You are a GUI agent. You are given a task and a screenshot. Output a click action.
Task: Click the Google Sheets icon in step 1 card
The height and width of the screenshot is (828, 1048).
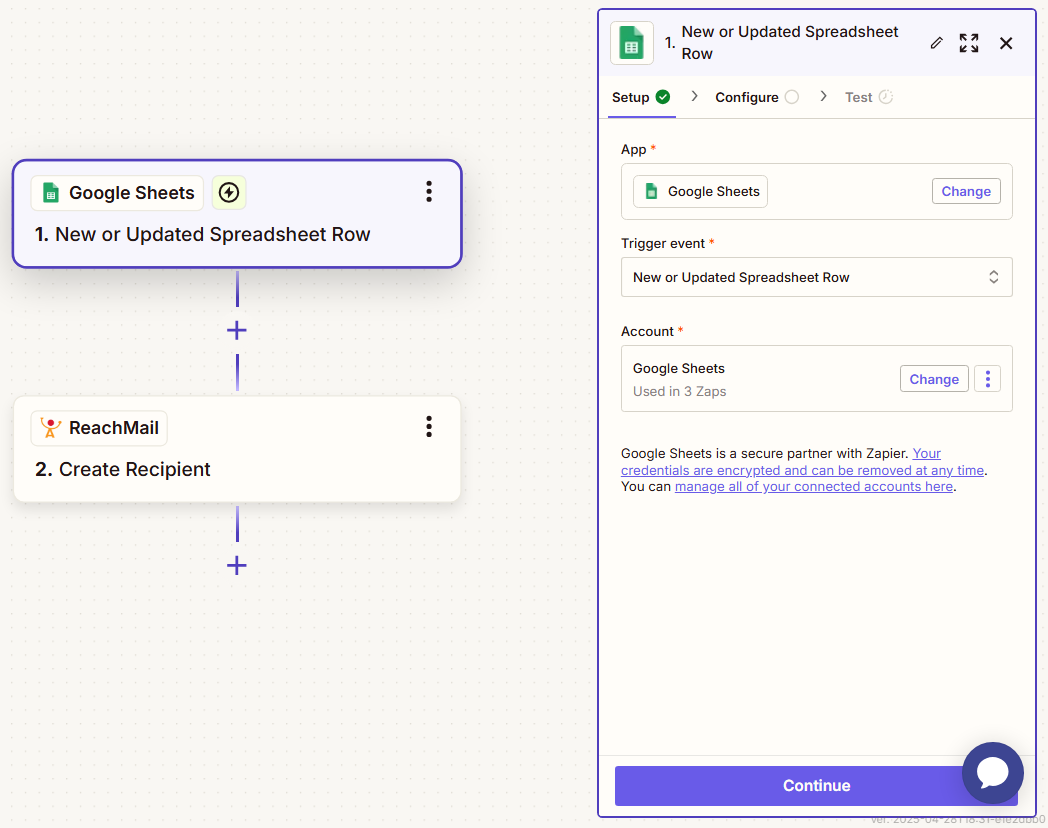tap(51, 192)
